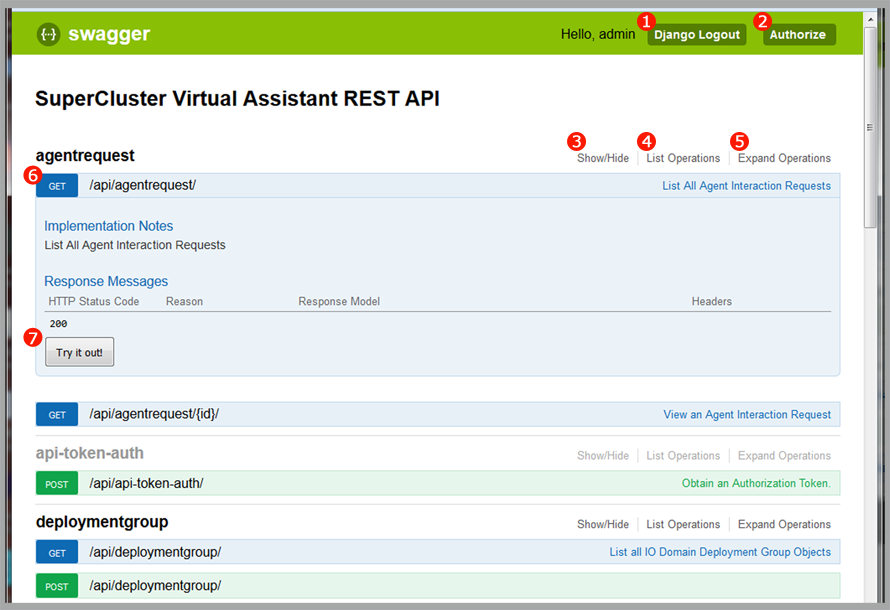Select the POST badge under deploymentgroup section
Image resolution: width=890 pixels, height=610 pixels.
click(56, 586)
